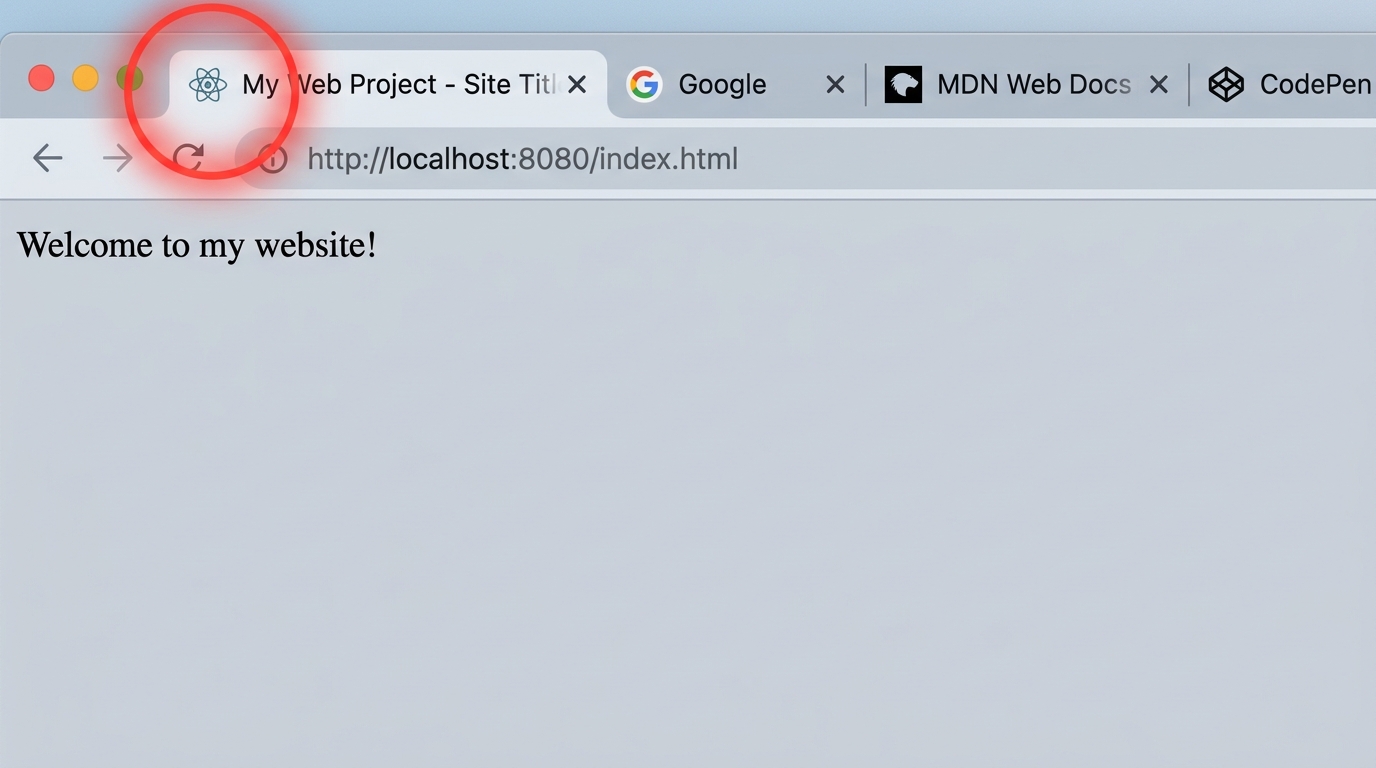The width and height of the screenshot is (1376, 768).
Task: Close the Google tab
Action: tap(835, 85)
